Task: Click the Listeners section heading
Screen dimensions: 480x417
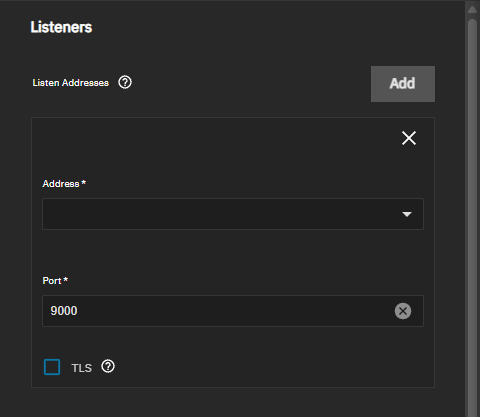Action: click(61, 27)
